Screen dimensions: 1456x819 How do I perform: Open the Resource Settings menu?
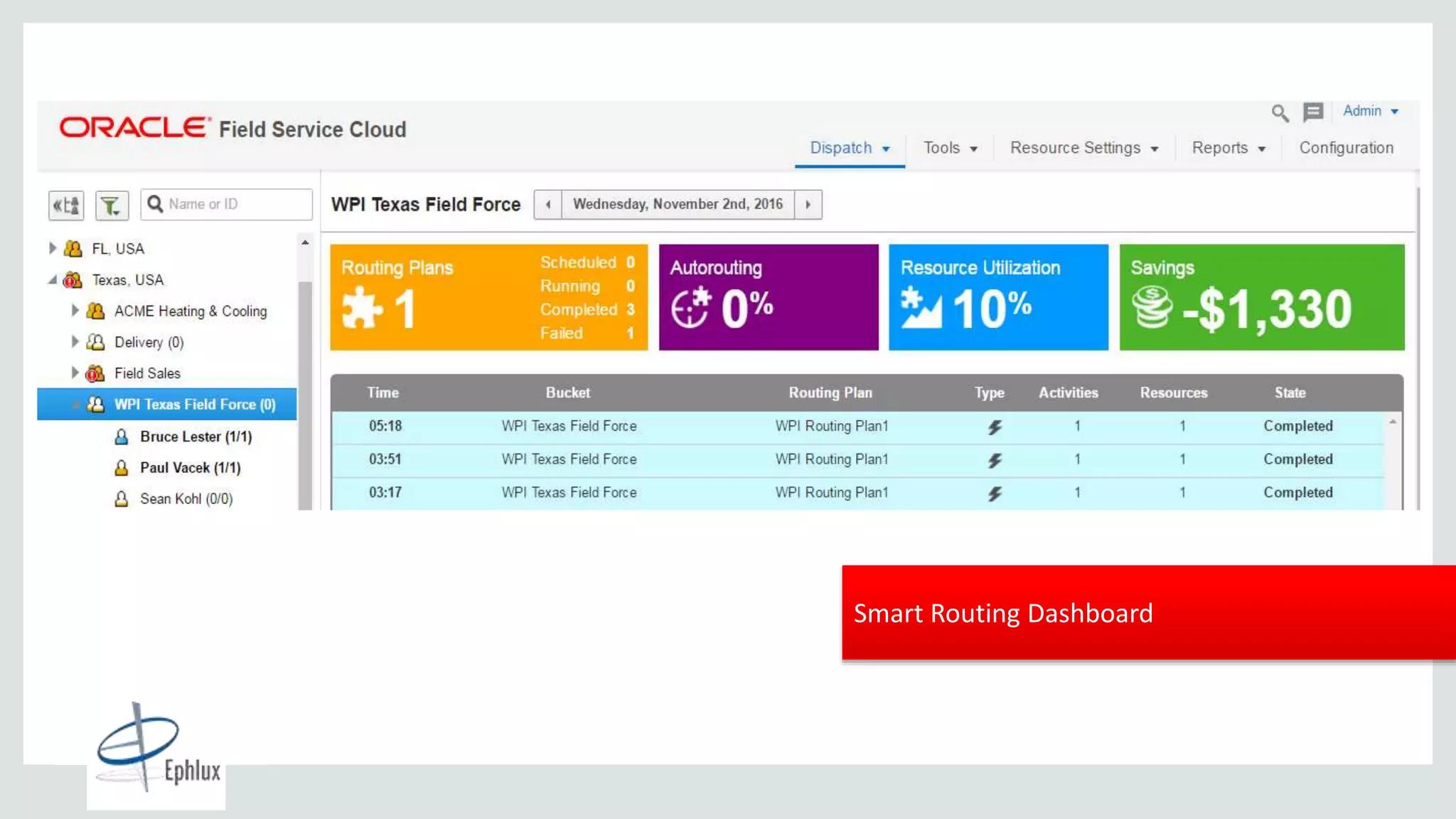click(x=1084, y=148)
